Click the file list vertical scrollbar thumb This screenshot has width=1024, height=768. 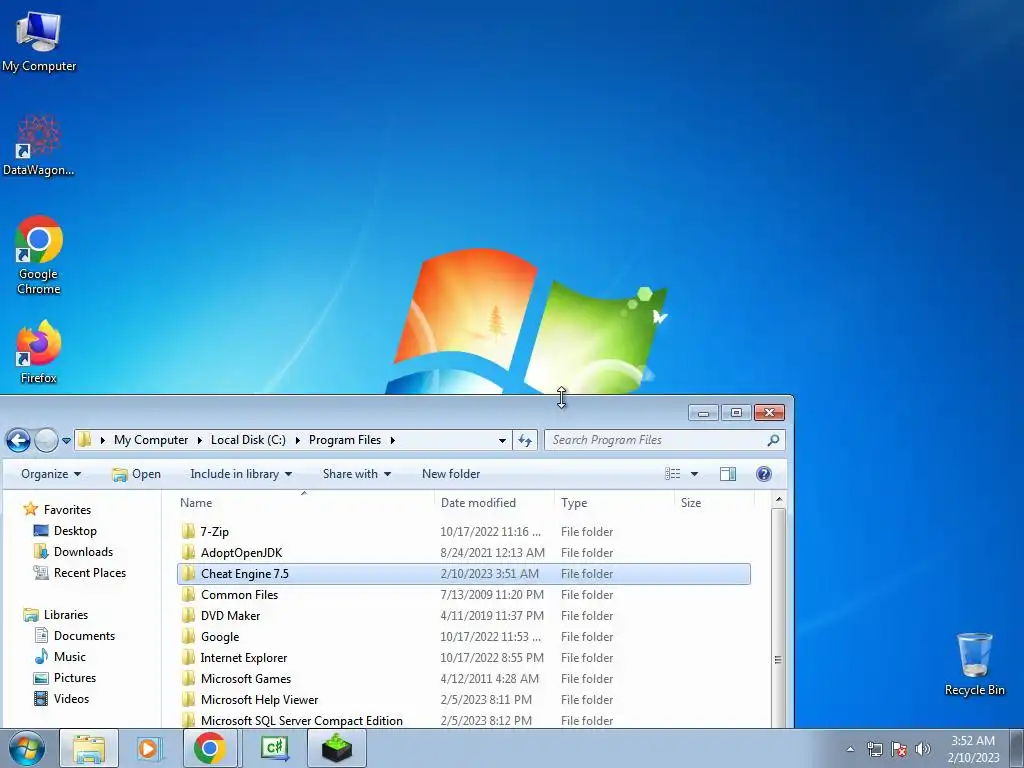click(x=778, y=617)
